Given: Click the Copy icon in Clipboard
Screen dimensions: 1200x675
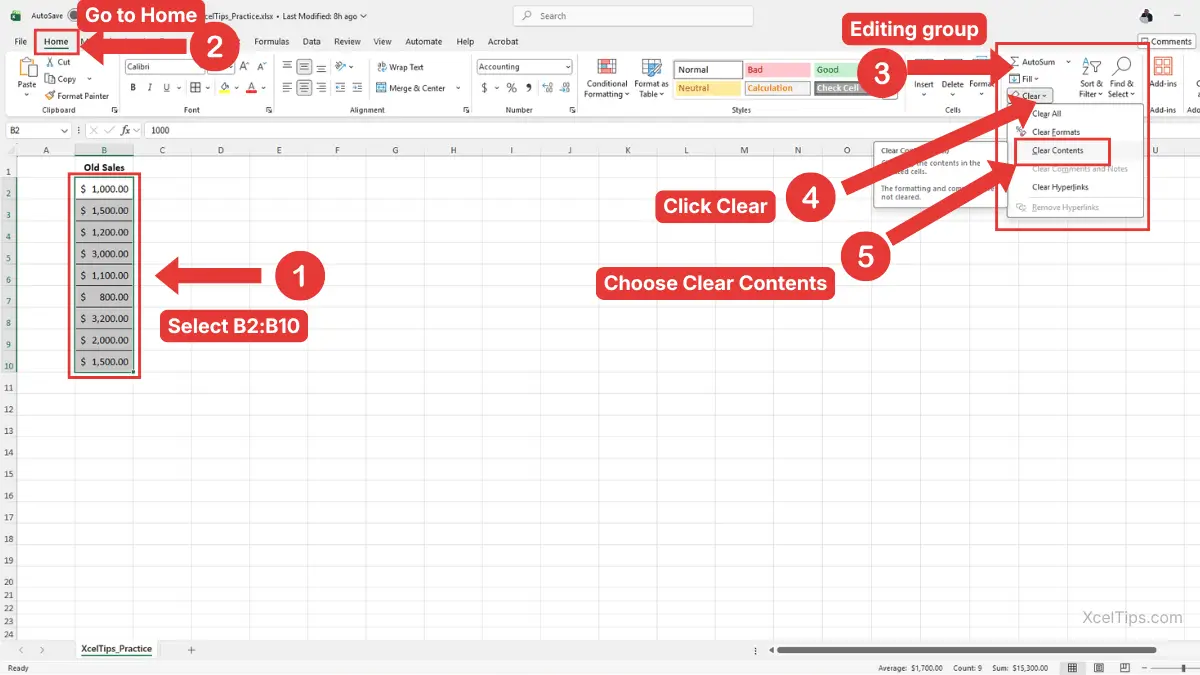Looking at the screenshot, I should (50, 79).
